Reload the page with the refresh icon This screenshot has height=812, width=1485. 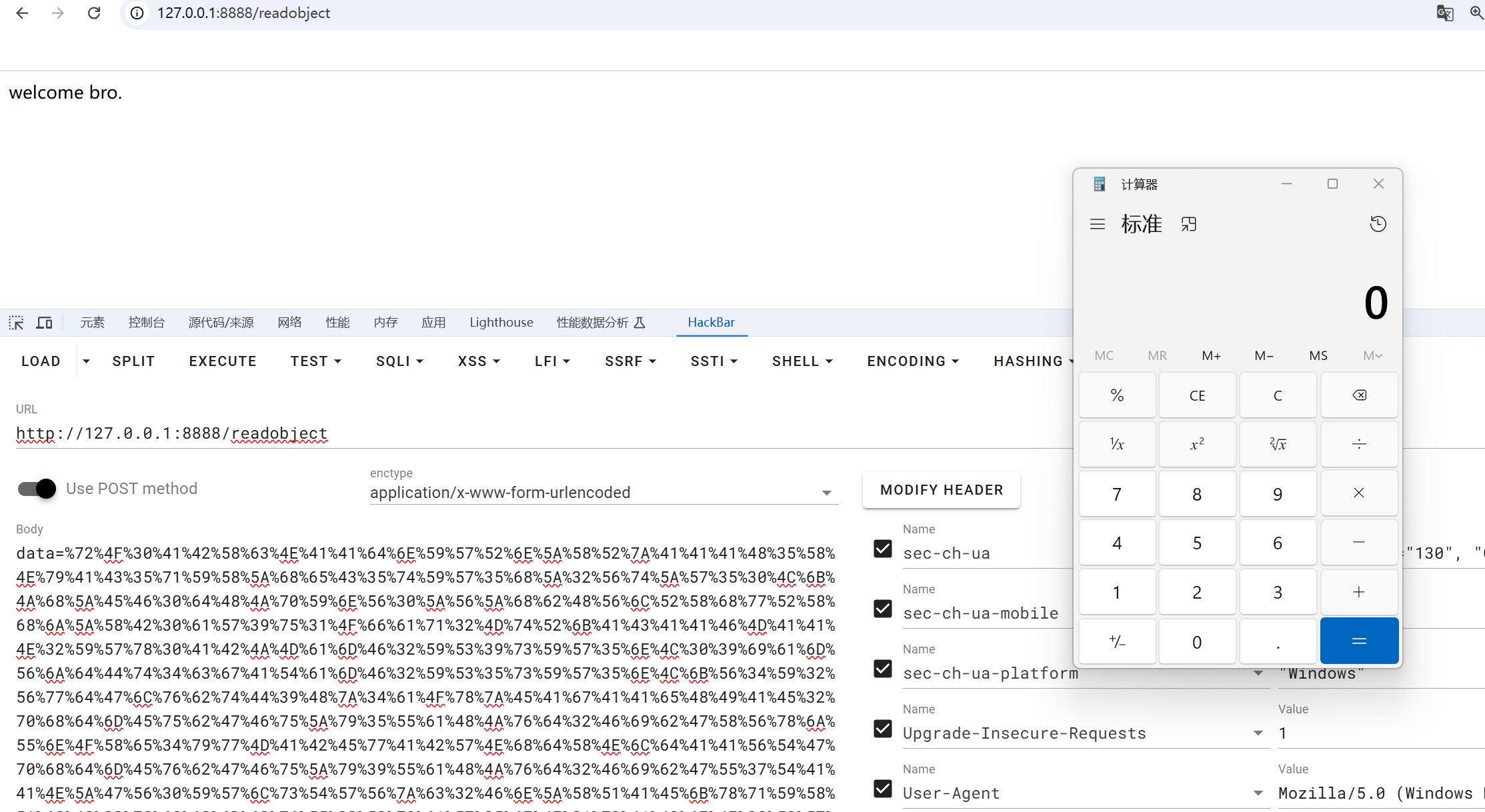coord(94,13)
